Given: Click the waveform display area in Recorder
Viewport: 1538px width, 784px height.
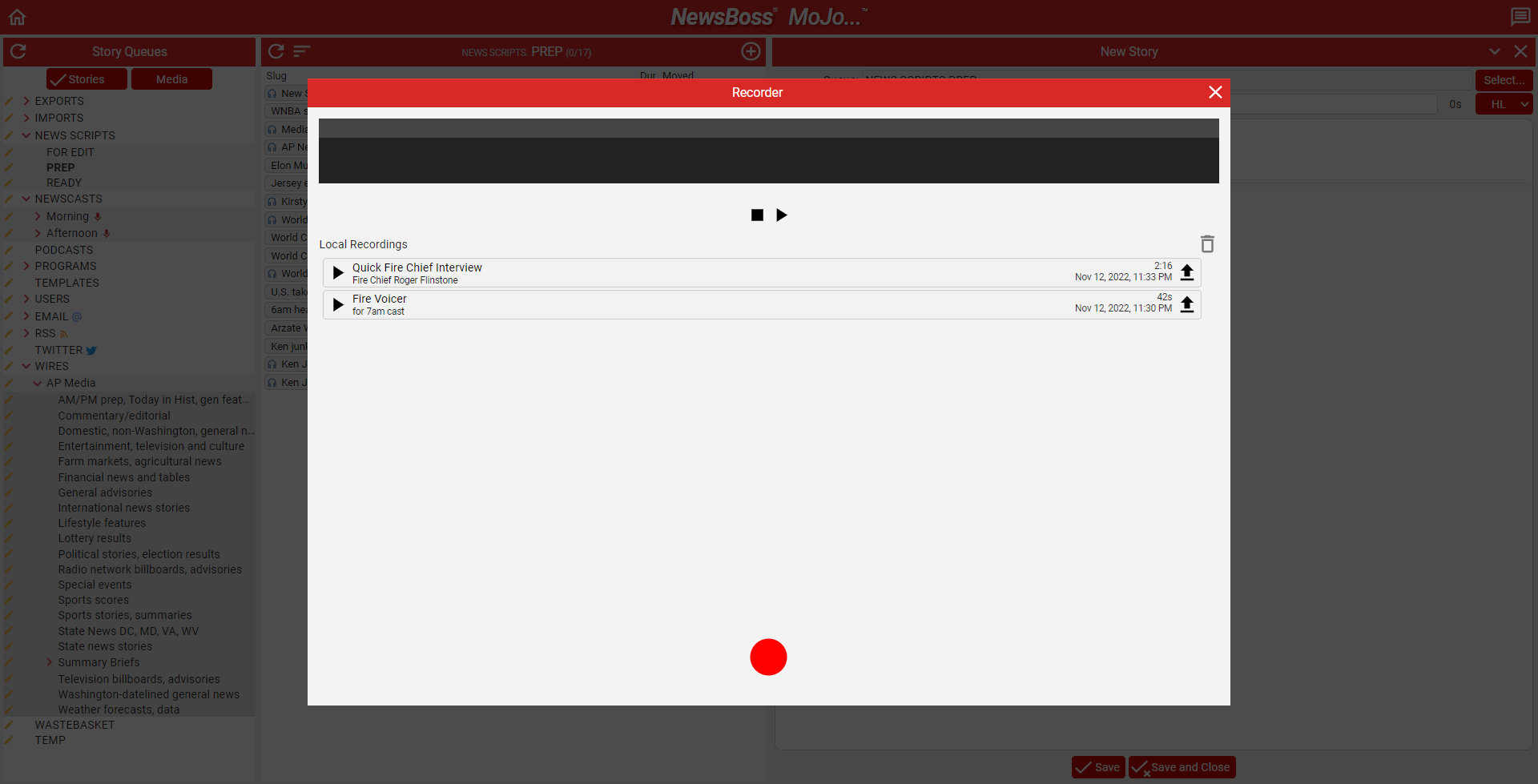Looking at the screenshot, I should point(768,151).
